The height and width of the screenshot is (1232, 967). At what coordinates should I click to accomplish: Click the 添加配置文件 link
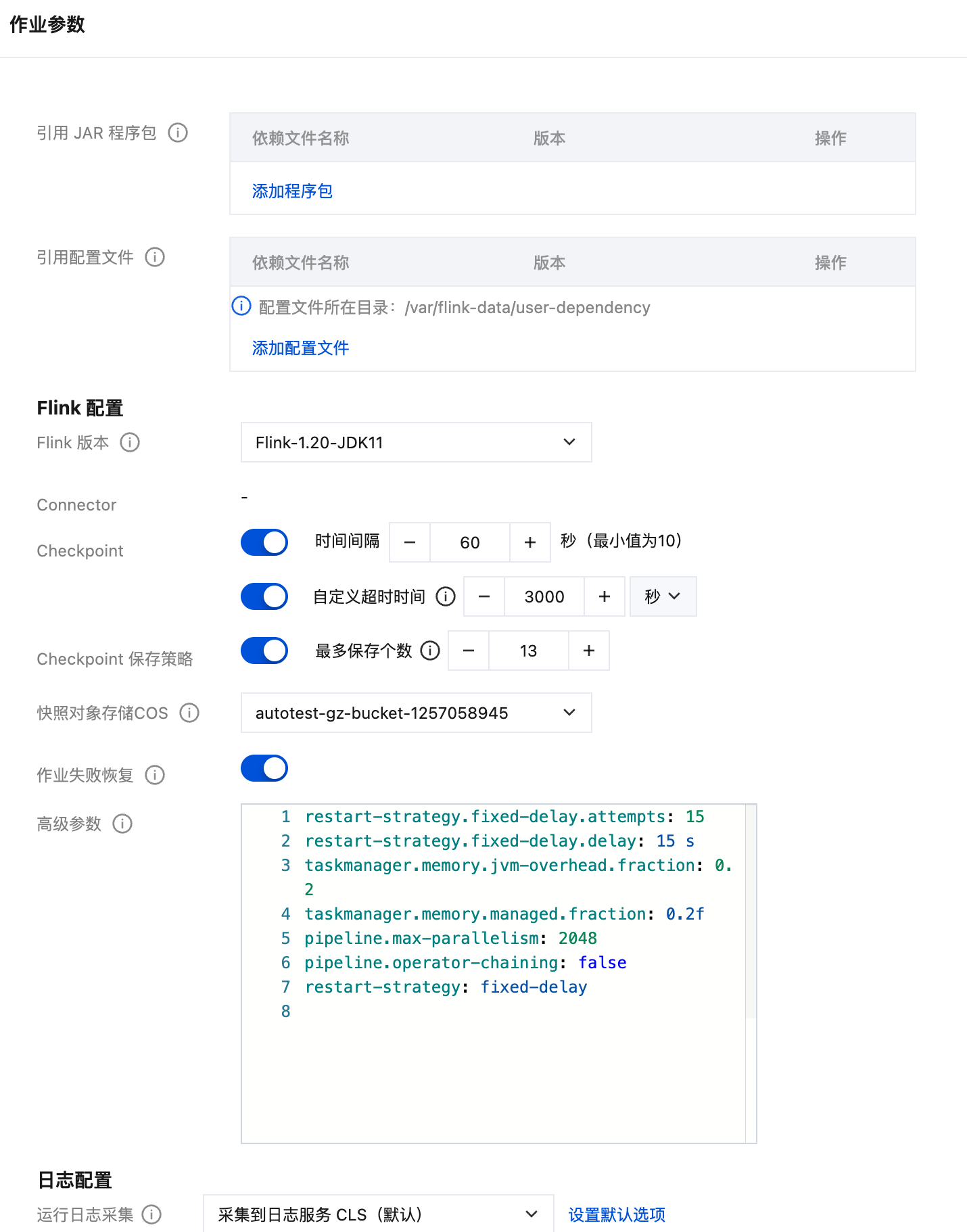300,348
